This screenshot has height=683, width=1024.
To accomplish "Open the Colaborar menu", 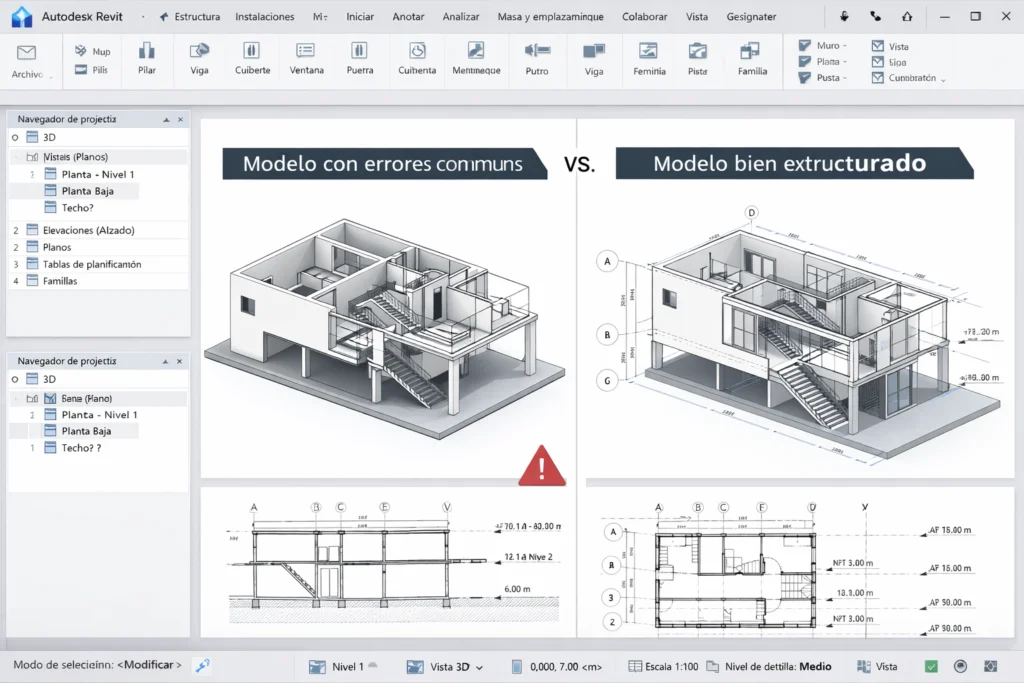I will click(x=644, y=16).
